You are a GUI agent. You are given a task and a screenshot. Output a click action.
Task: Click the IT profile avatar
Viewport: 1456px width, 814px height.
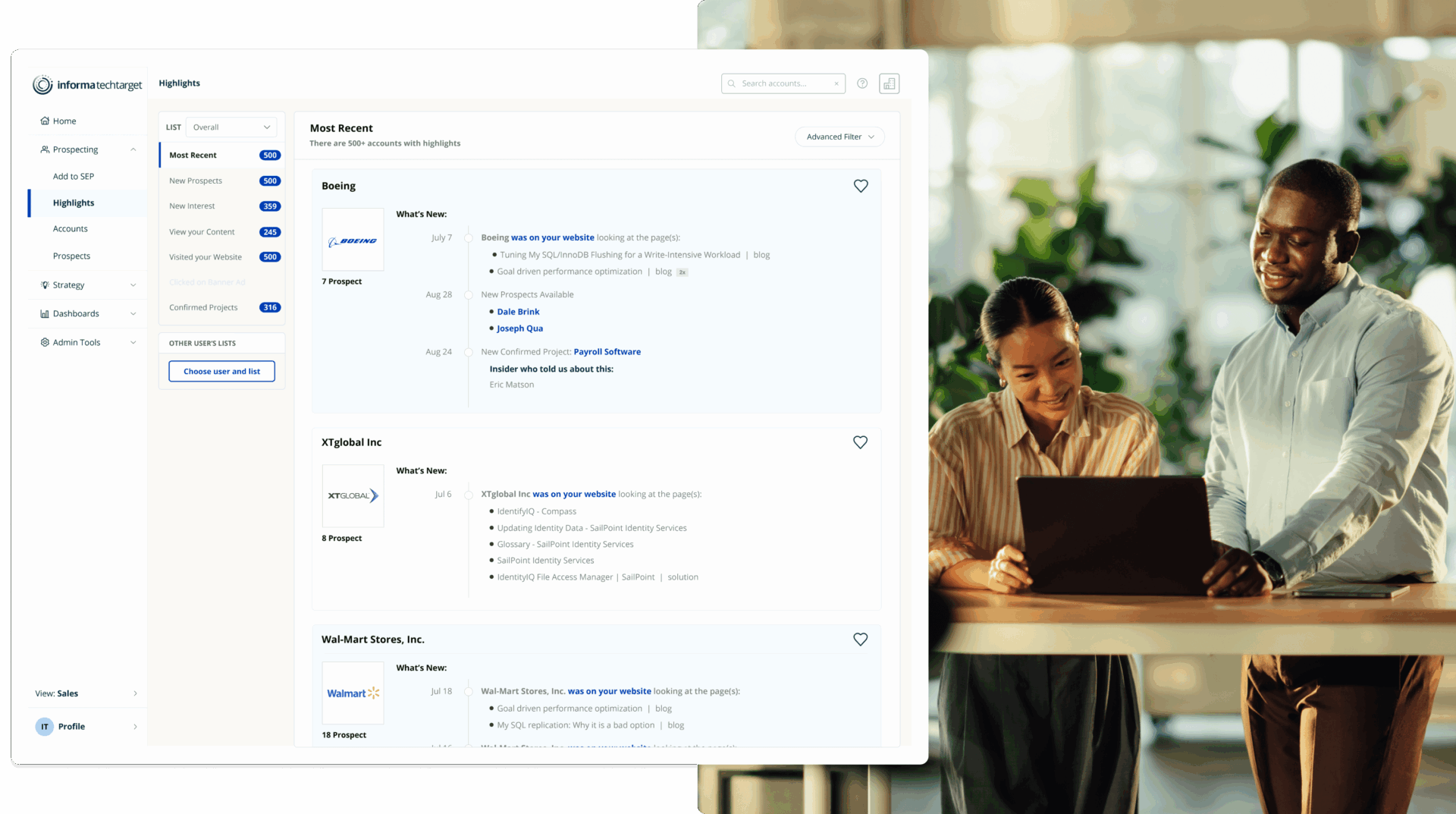click(x=45, y=727)
